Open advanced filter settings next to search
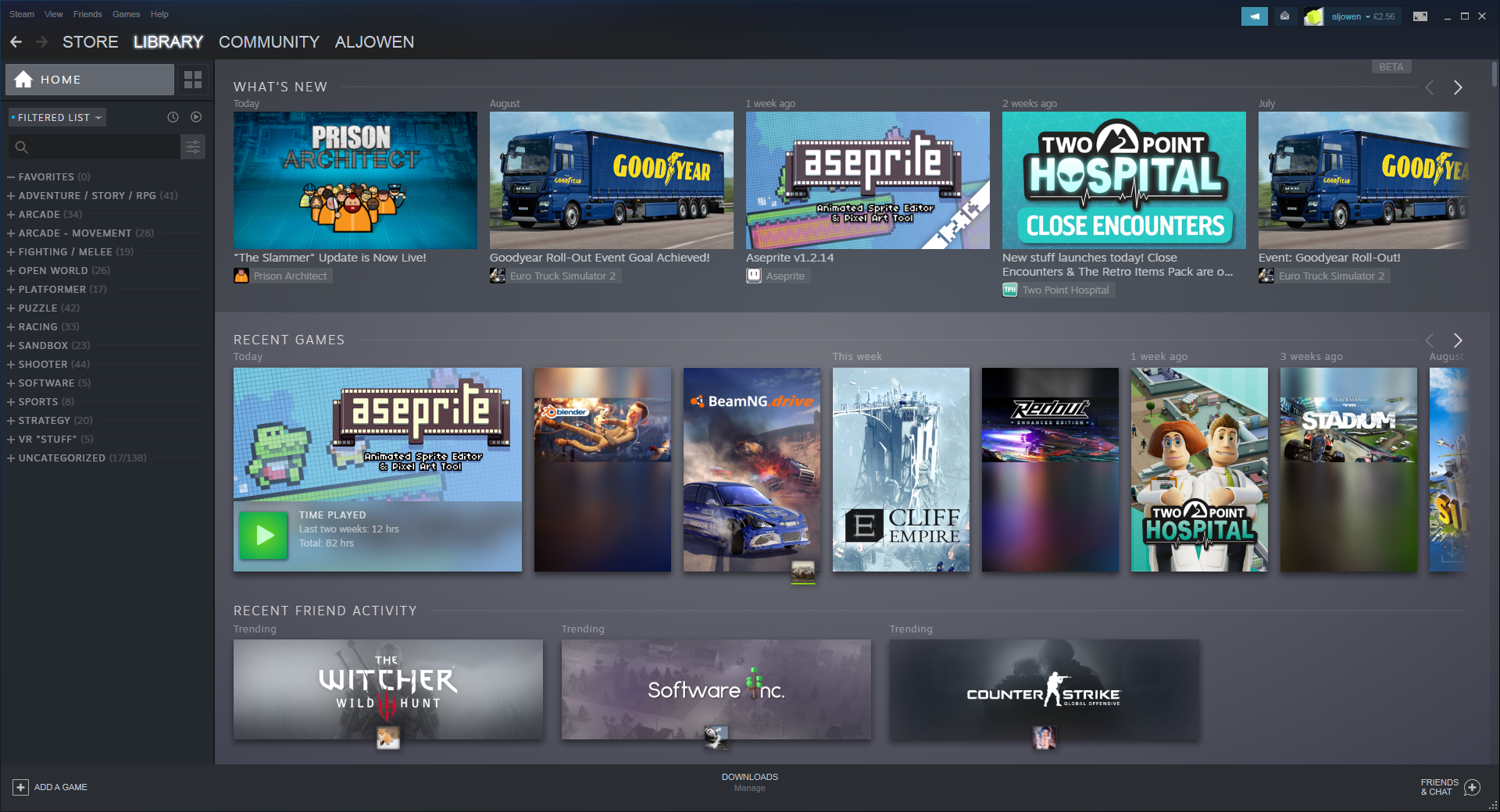The image size is (1500, 812). click(x=193, y=147)
